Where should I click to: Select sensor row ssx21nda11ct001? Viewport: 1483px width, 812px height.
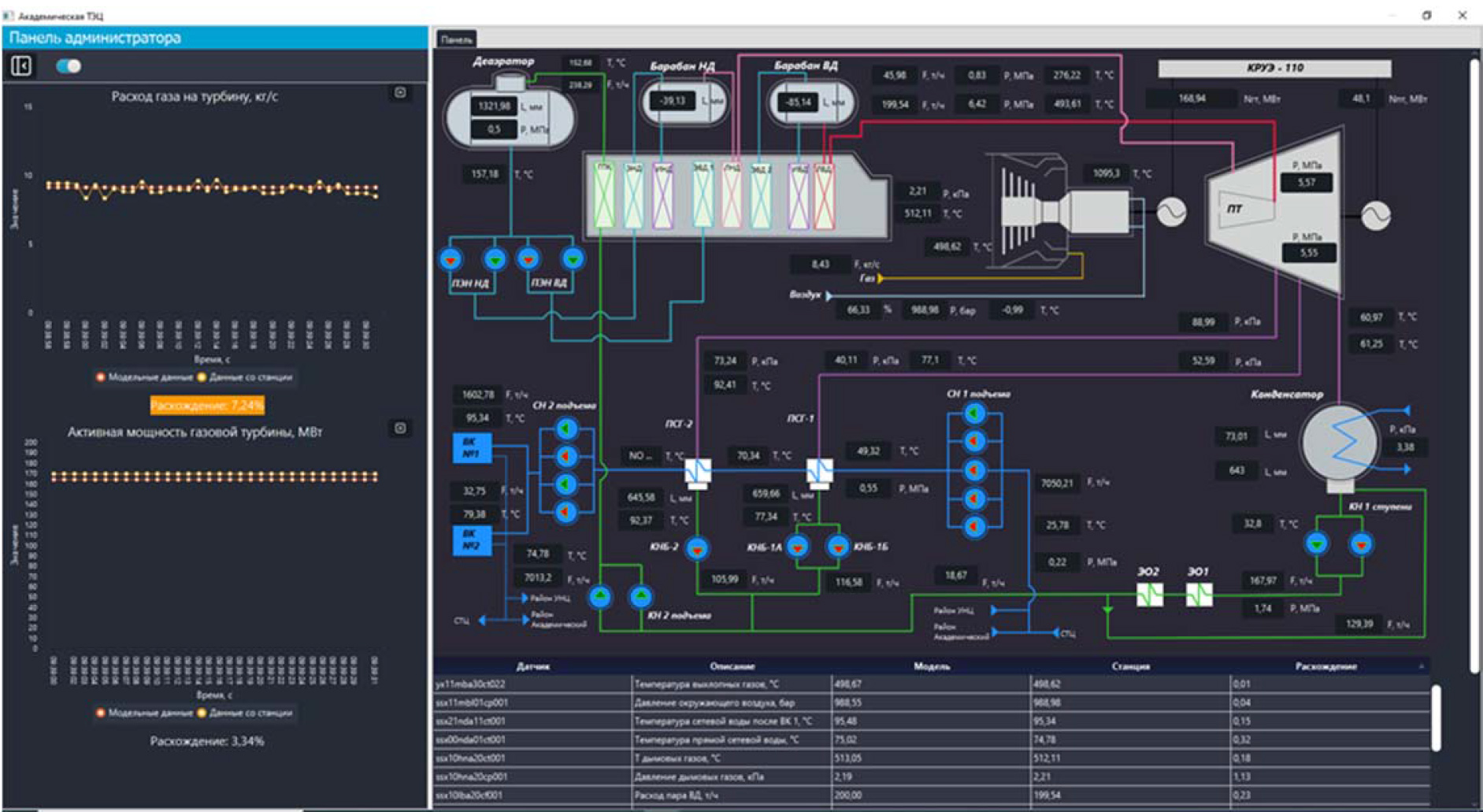pyautogui.click(x=932, y=721)
